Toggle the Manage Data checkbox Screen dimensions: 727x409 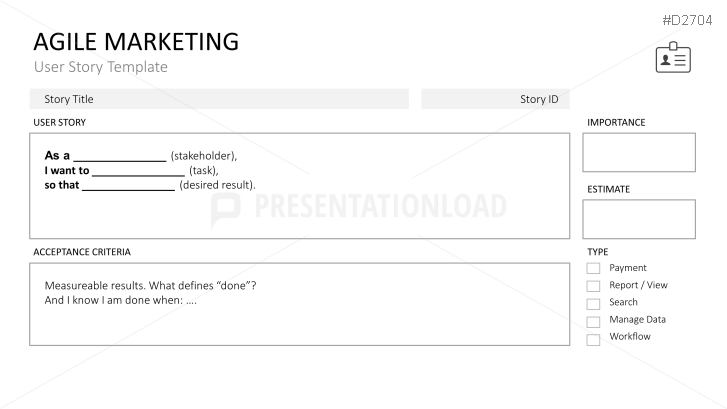[x=593, y=321]
